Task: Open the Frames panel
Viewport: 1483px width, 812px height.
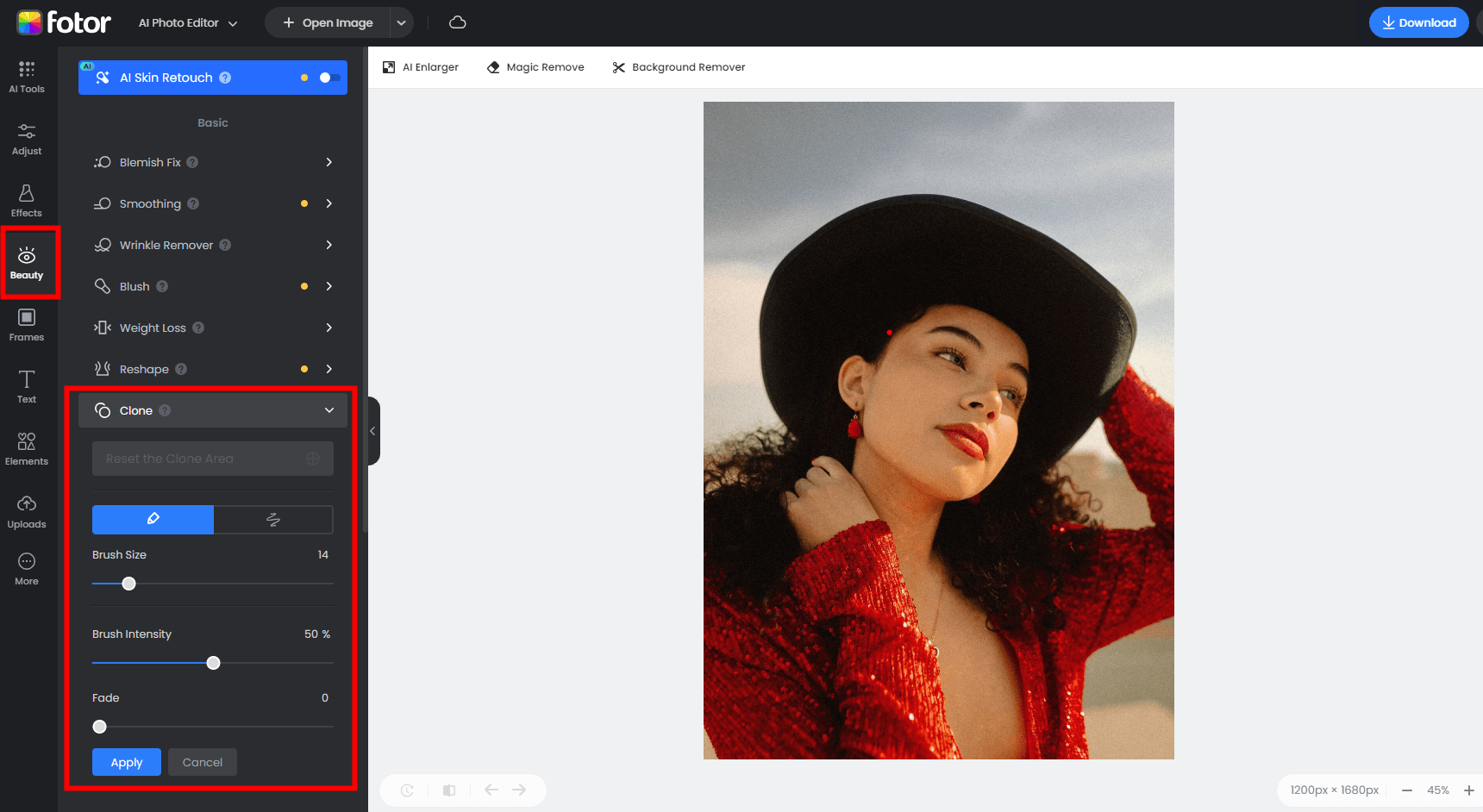Action: point(27,324)
